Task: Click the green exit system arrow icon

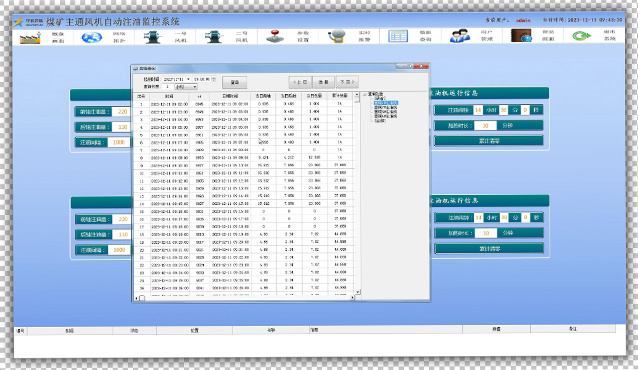Action: tap(581, 36)
